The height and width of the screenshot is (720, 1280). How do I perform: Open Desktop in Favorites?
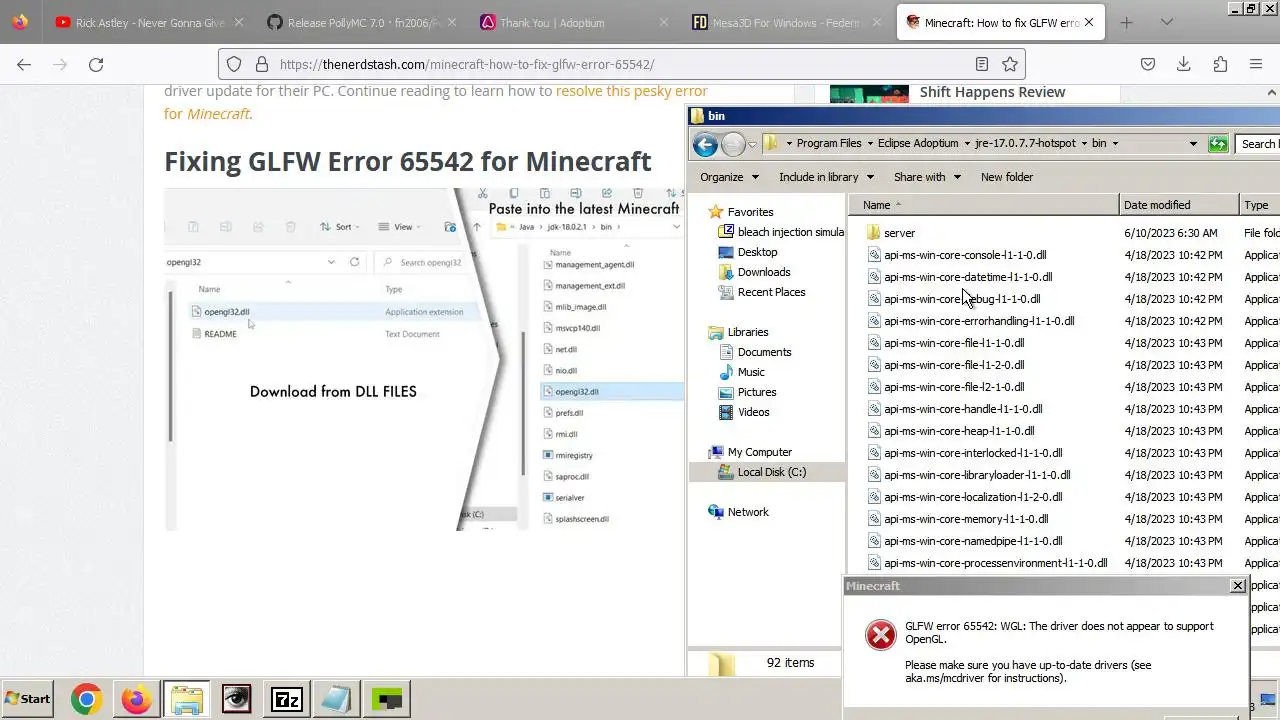click(x=757, y=252)
